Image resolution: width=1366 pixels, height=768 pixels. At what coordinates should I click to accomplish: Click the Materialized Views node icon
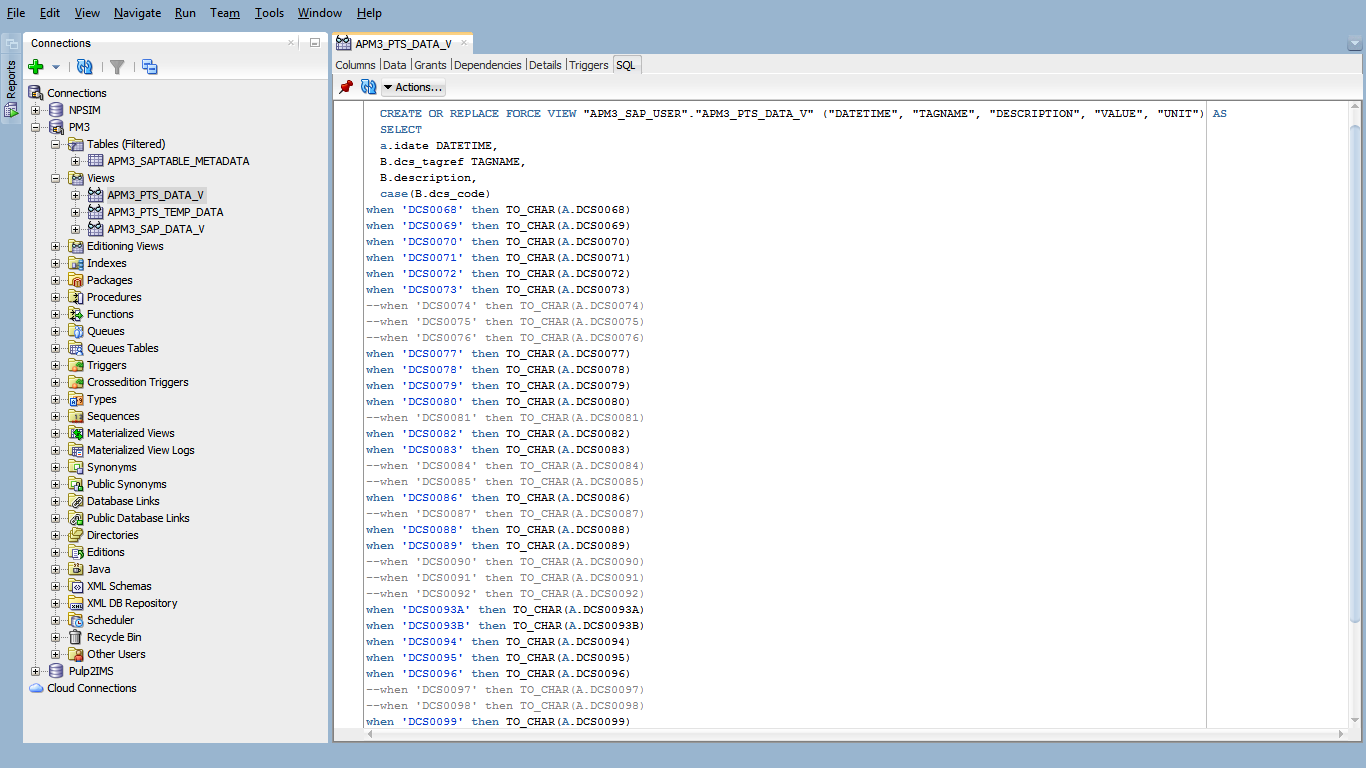(76, 433)
